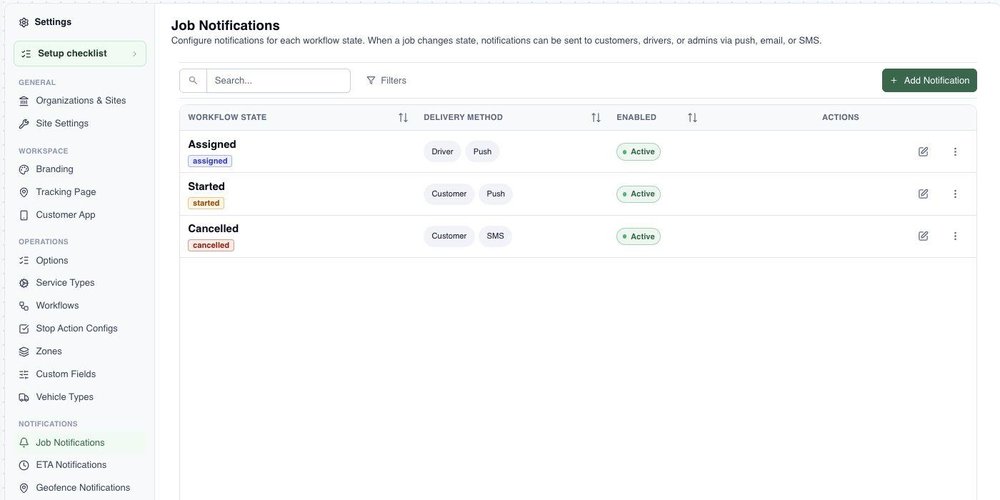Open more actions for Cancelled row
1000x500 pixels.
(955, 236)
